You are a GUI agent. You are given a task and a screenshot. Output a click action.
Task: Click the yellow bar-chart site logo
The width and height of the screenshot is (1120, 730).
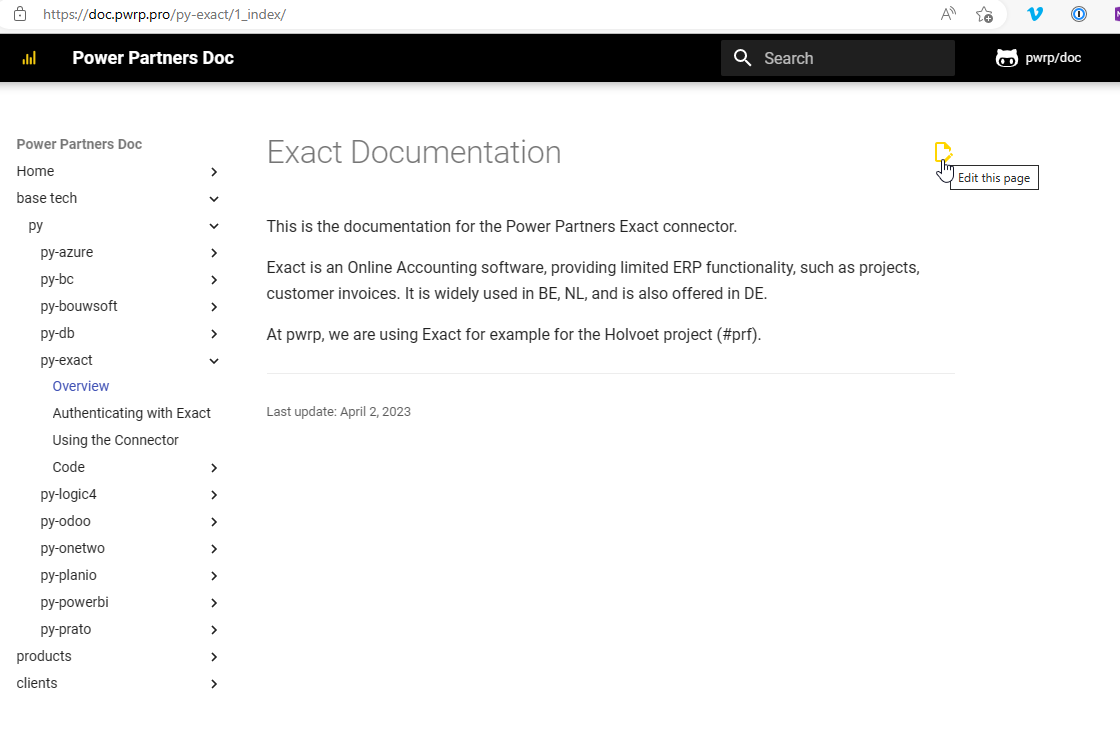point(29,59)
